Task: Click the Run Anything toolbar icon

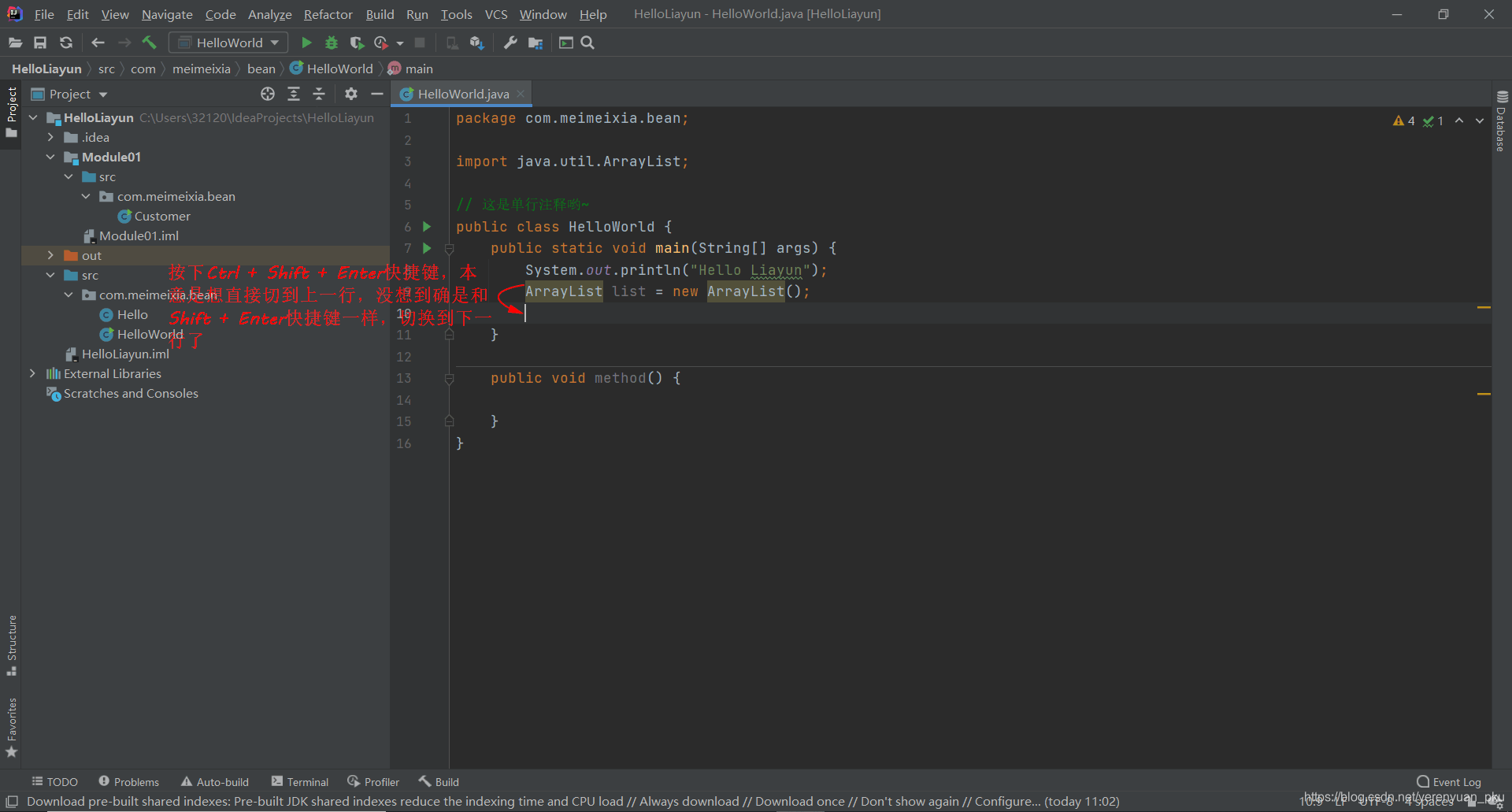Action: (x=565, y=43)
